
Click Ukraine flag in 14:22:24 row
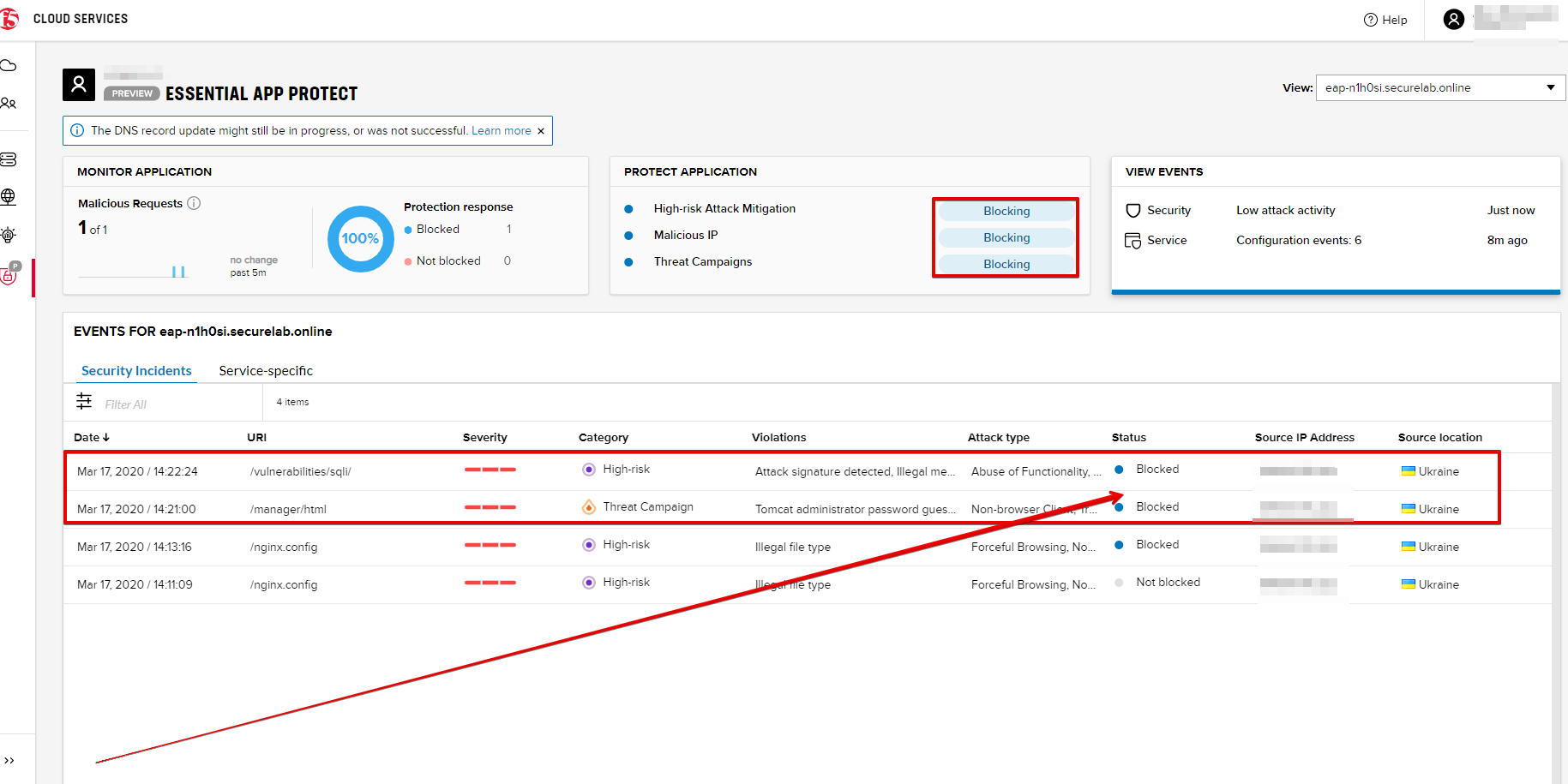[1408, 470]
